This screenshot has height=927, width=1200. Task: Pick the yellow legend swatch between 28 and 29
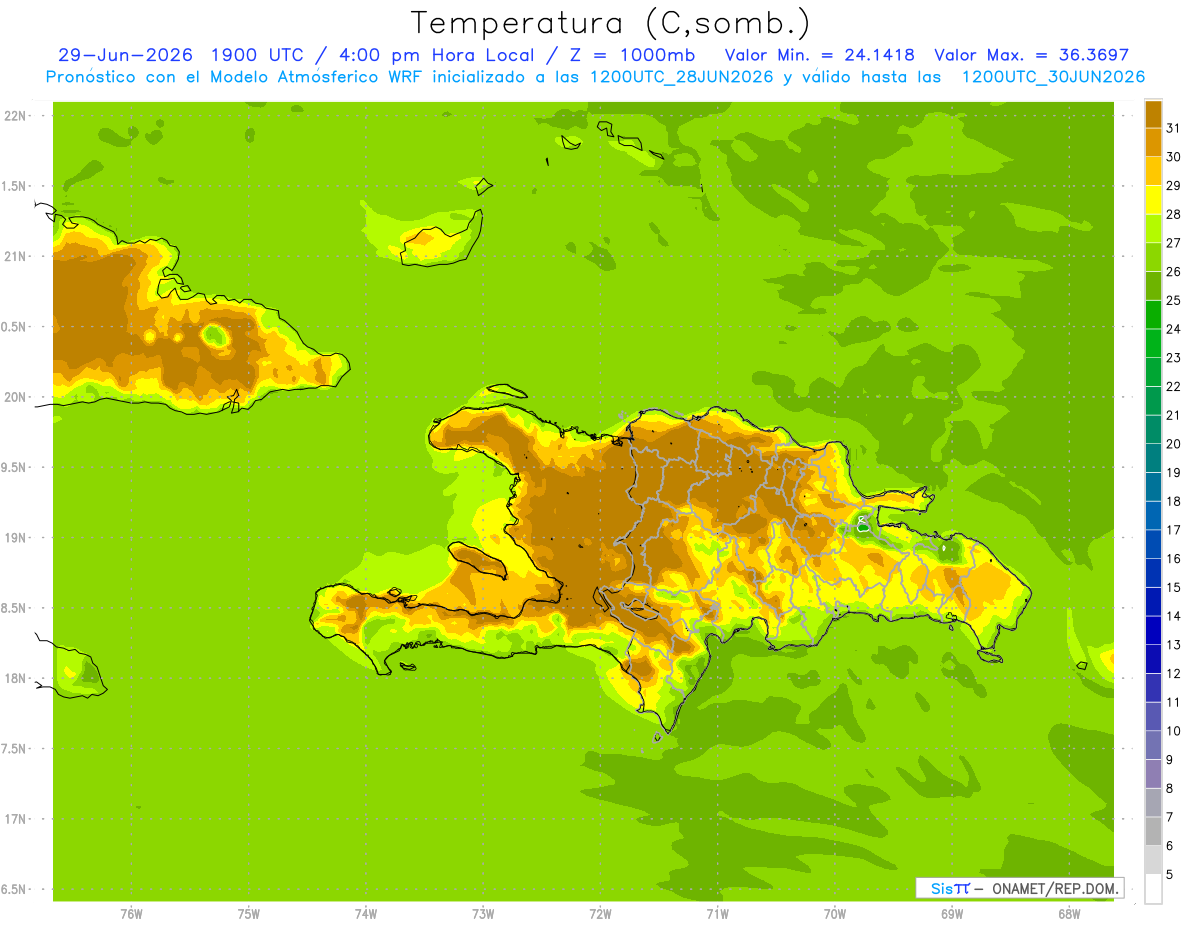coord(1153,200)
